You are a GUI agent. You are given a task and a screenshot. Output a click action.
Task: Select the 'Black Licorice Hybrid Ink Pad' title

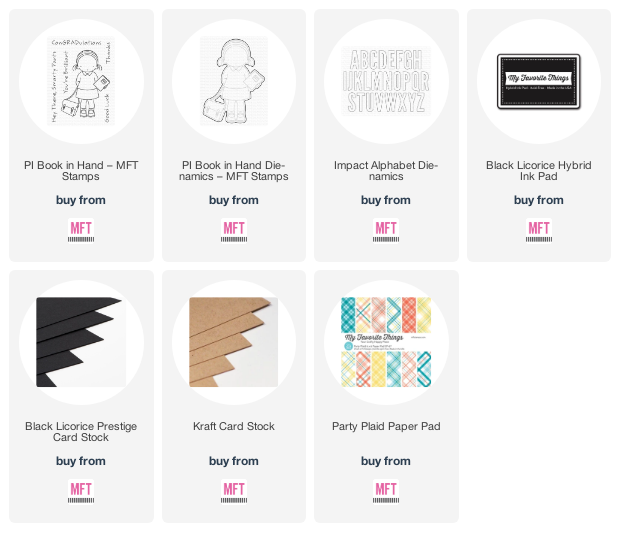[539, 170]
